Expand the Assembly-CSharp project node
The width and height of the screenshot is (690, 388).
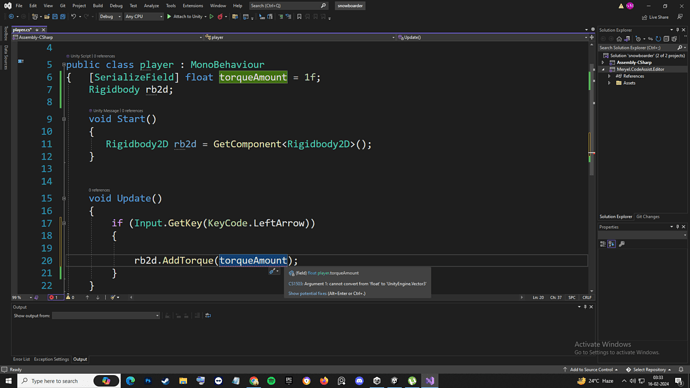[603, 62]
